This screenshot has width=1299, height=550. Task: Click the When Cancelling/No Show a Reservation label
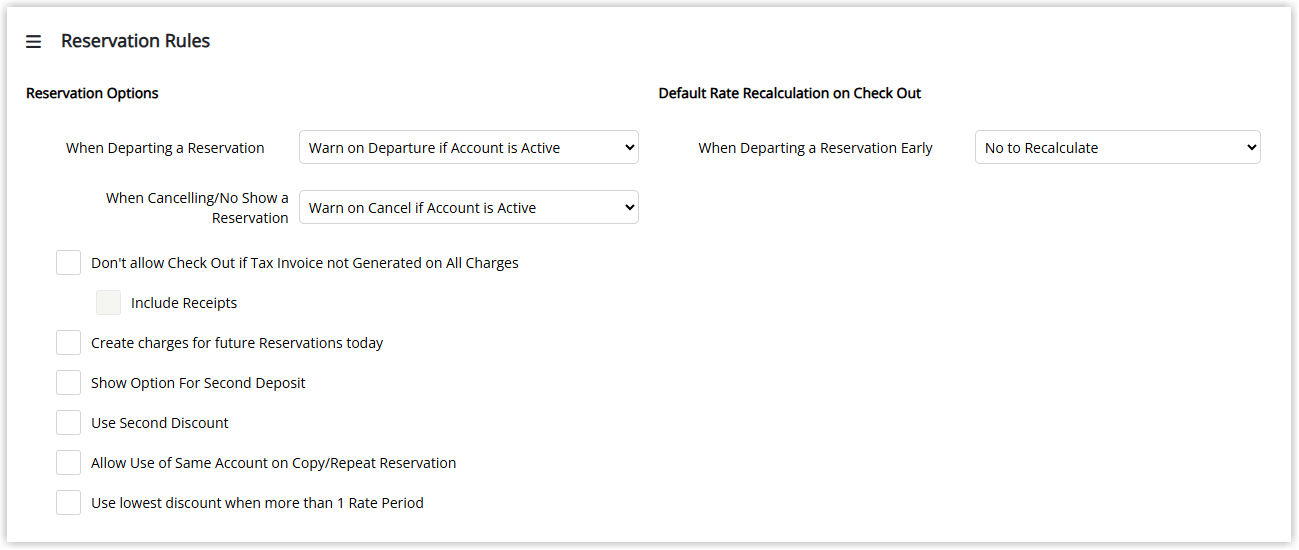point(198,208)
